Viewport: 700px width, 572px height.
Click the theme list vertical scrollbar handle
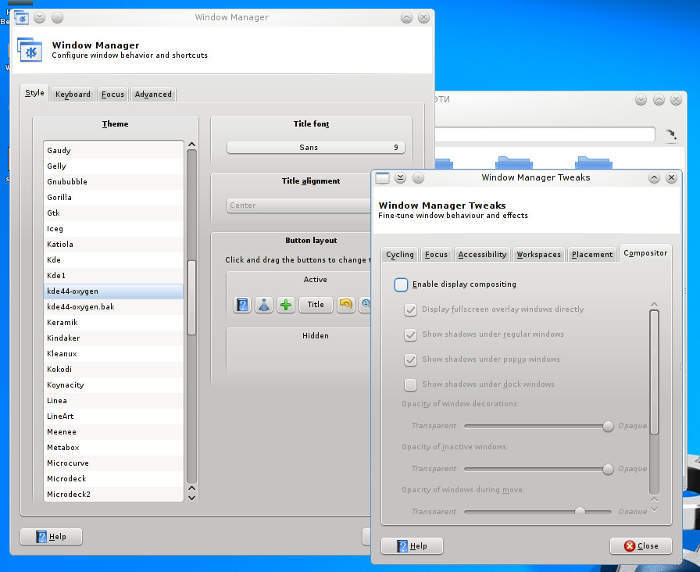click(192, 297)
